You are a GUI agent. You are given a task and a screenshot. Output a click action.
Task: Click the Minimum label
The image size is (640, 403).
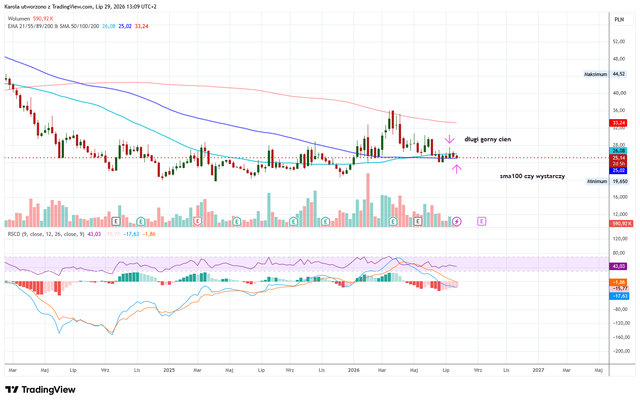(x=597, y=181)
